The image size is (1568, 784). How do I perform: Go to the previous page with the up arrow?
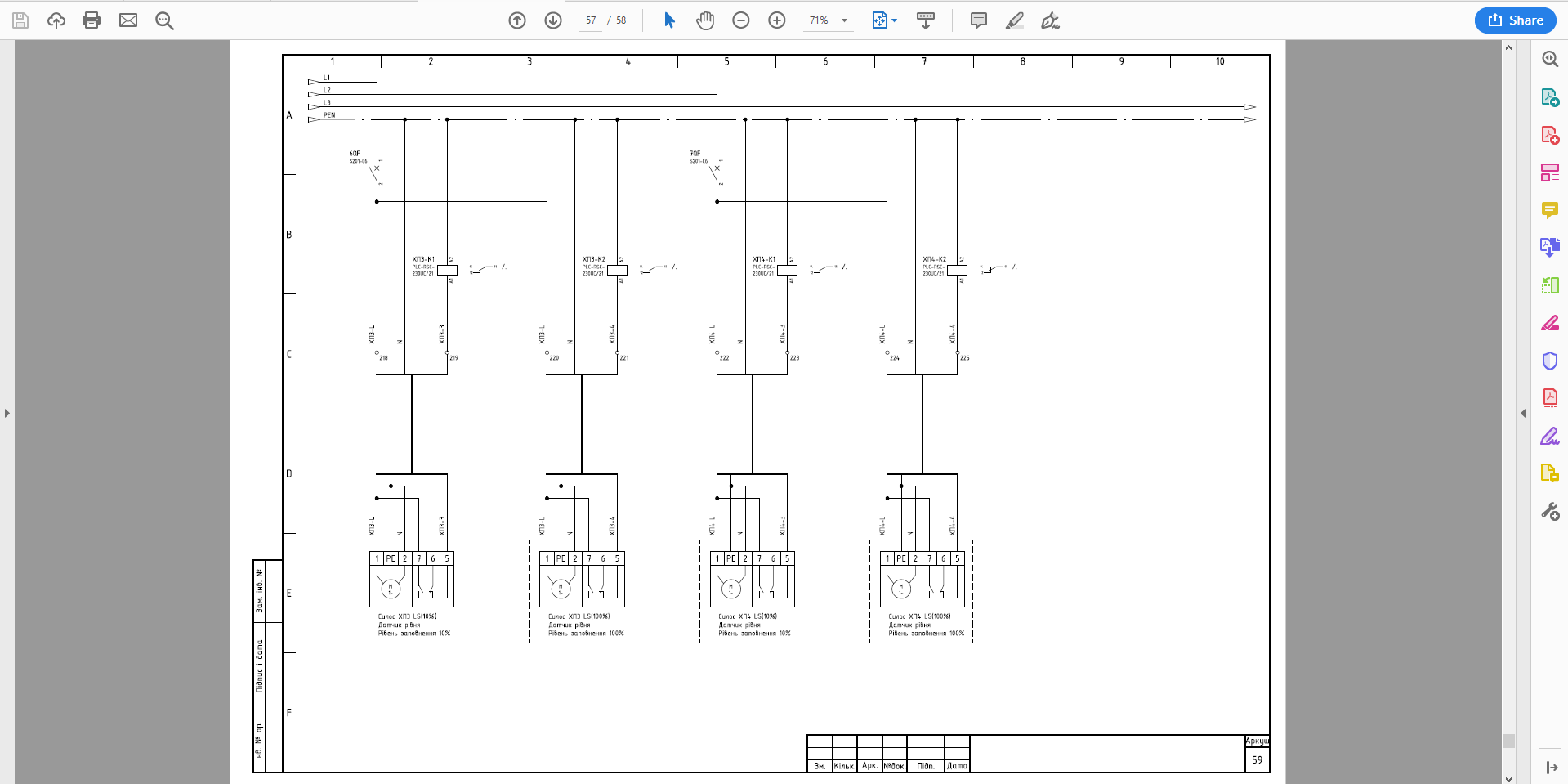[517, 20]
